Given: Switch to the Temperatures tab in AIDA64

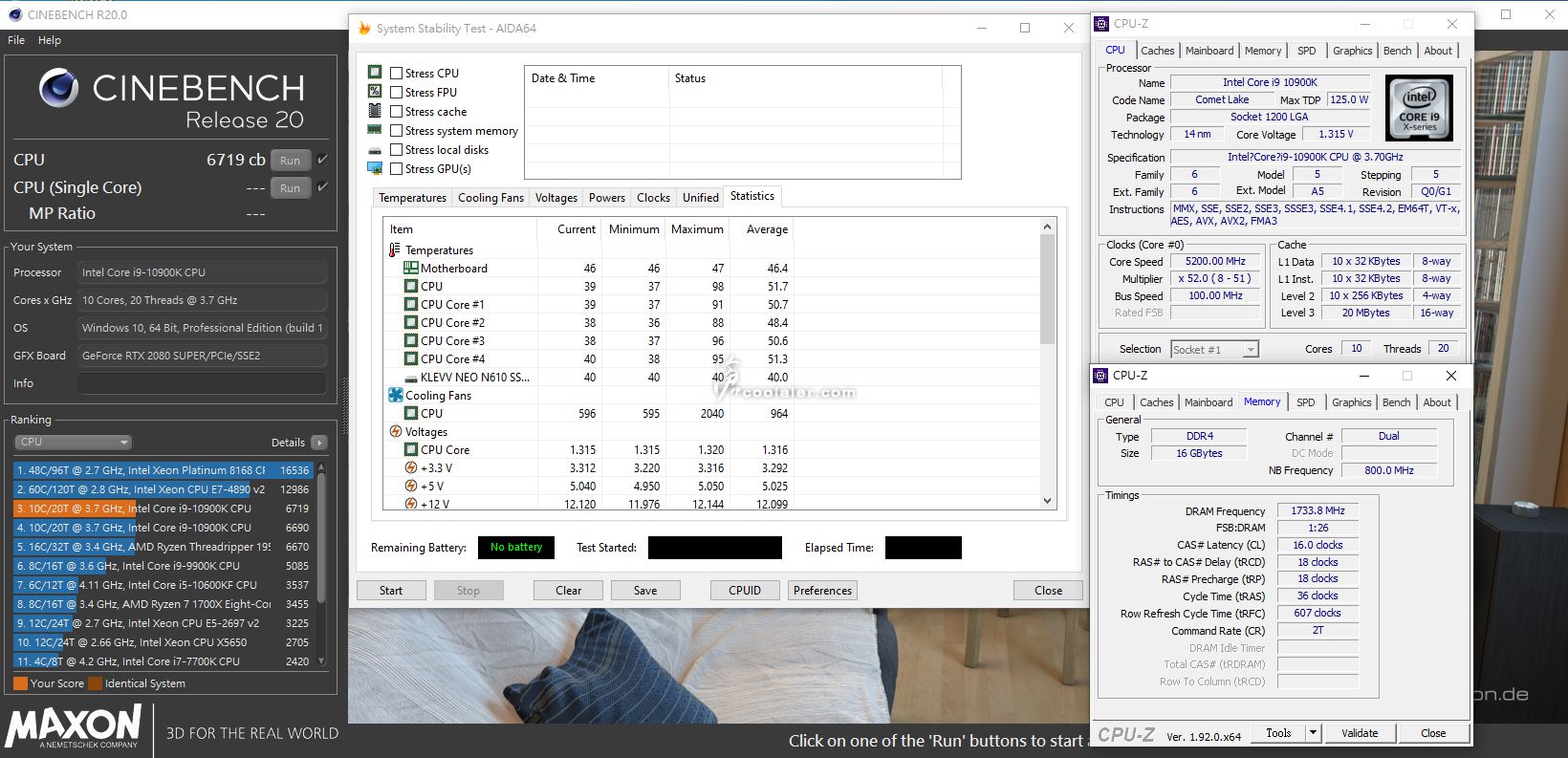Looking at the screenshot, I should tap(412, 197).
